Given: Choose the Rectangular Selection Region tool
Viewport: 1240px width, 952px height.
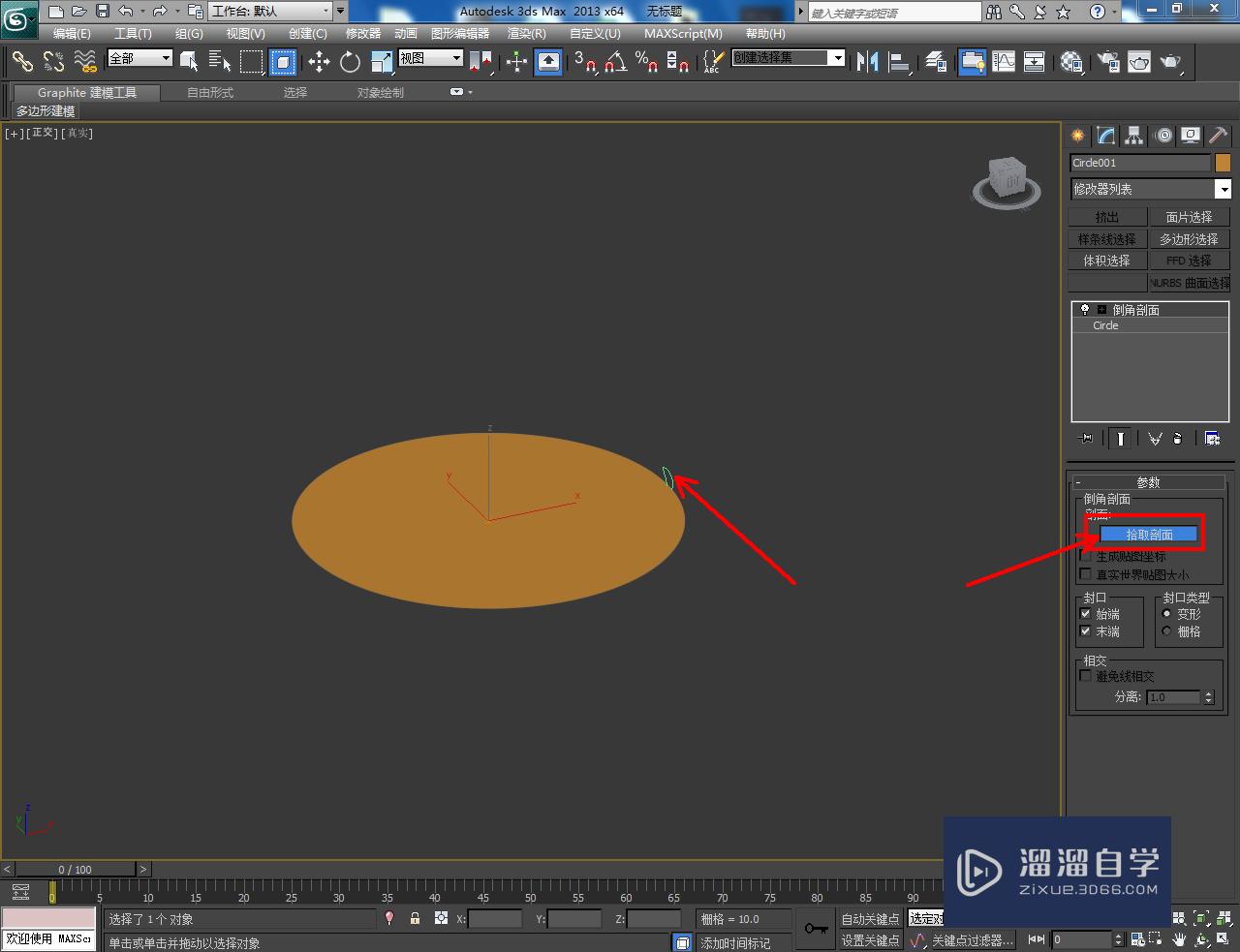Looking at the screenshot, I should click(x=252, y=62).
